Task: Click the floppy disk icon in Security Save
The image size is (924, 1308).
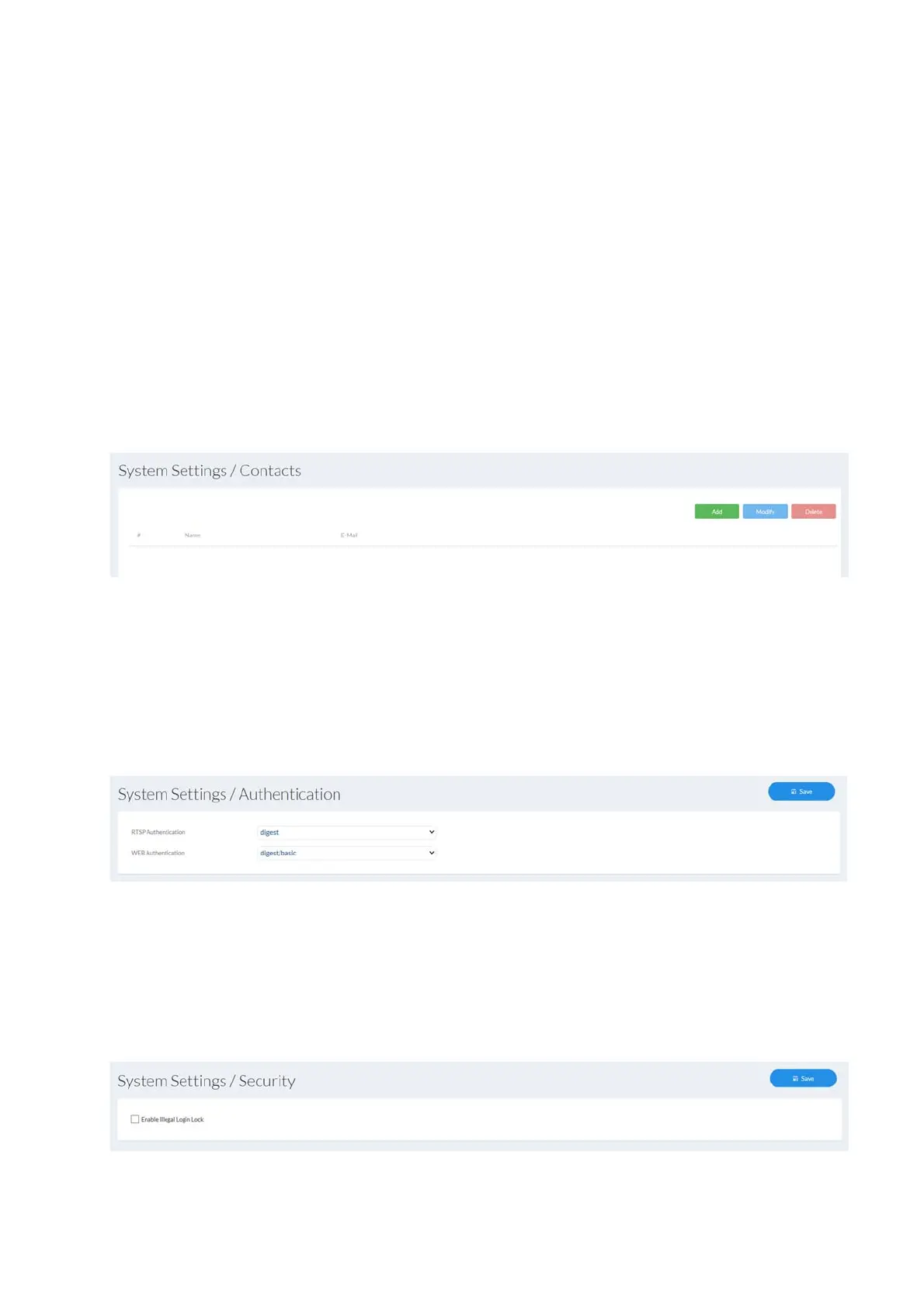Action: coord(794,1078)
